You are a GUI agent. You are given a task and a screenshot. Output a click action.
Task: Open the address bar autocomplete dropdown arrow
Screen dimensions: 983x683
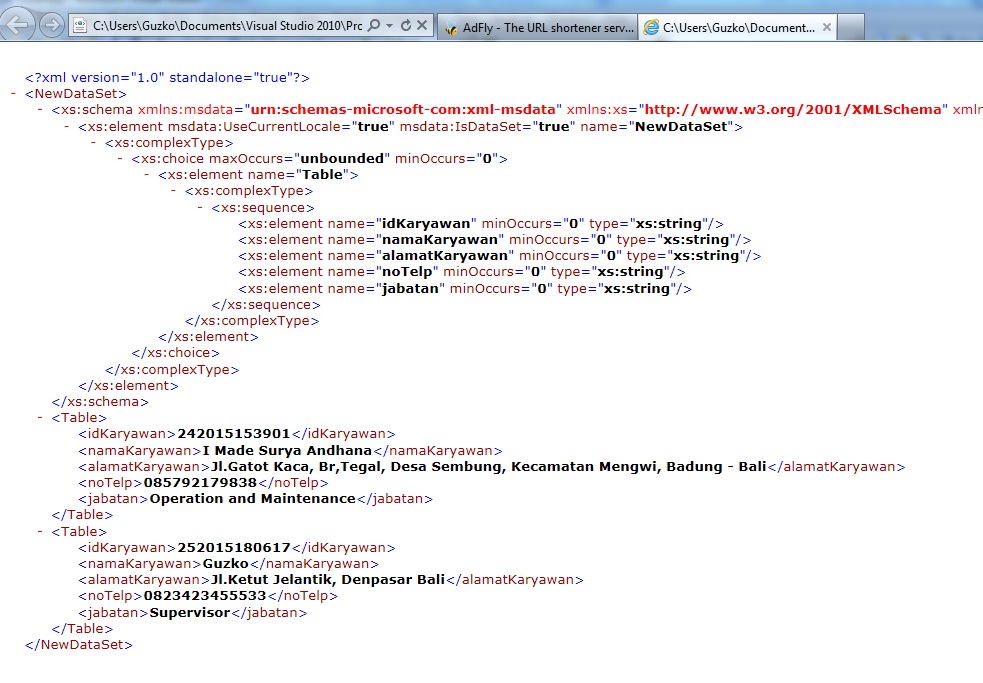point(389,26)
